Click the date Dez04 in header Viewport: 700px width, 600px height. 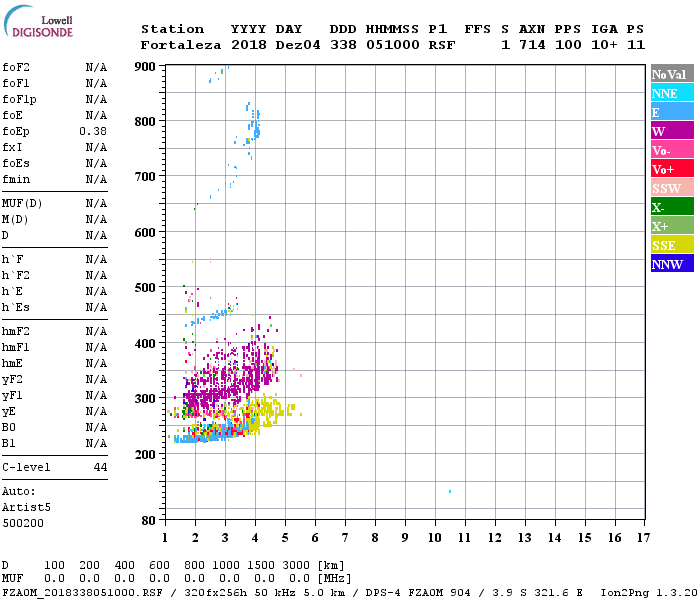coord(298,45)
